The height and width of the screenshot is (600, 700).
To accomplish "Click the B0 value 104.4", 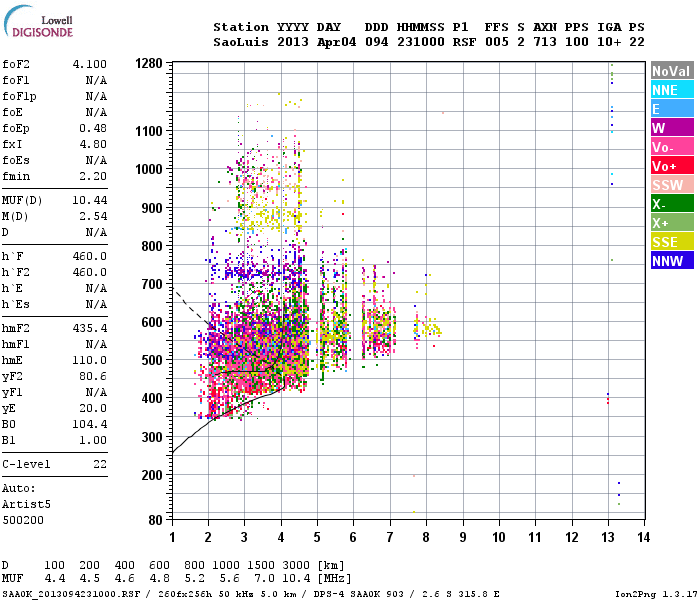I will pos(90,424).
